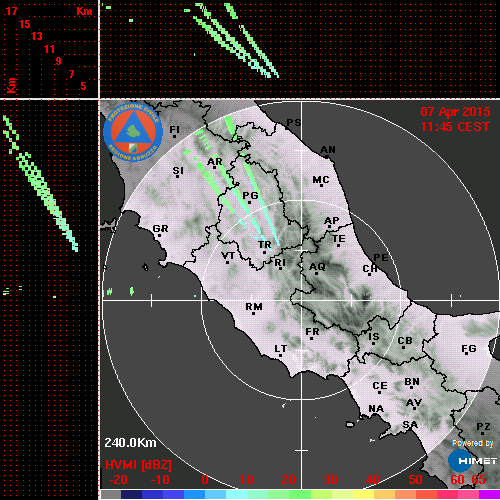Click the 9 altitude label
This screenshot has width=500, height=500.
59,61
